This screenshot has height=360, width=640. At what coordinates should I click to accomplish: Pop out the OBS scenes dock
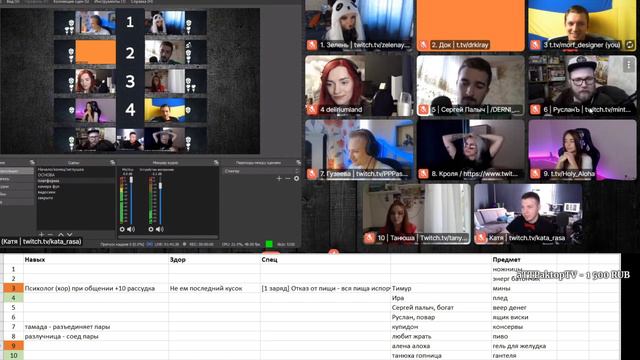pos(112,162)
